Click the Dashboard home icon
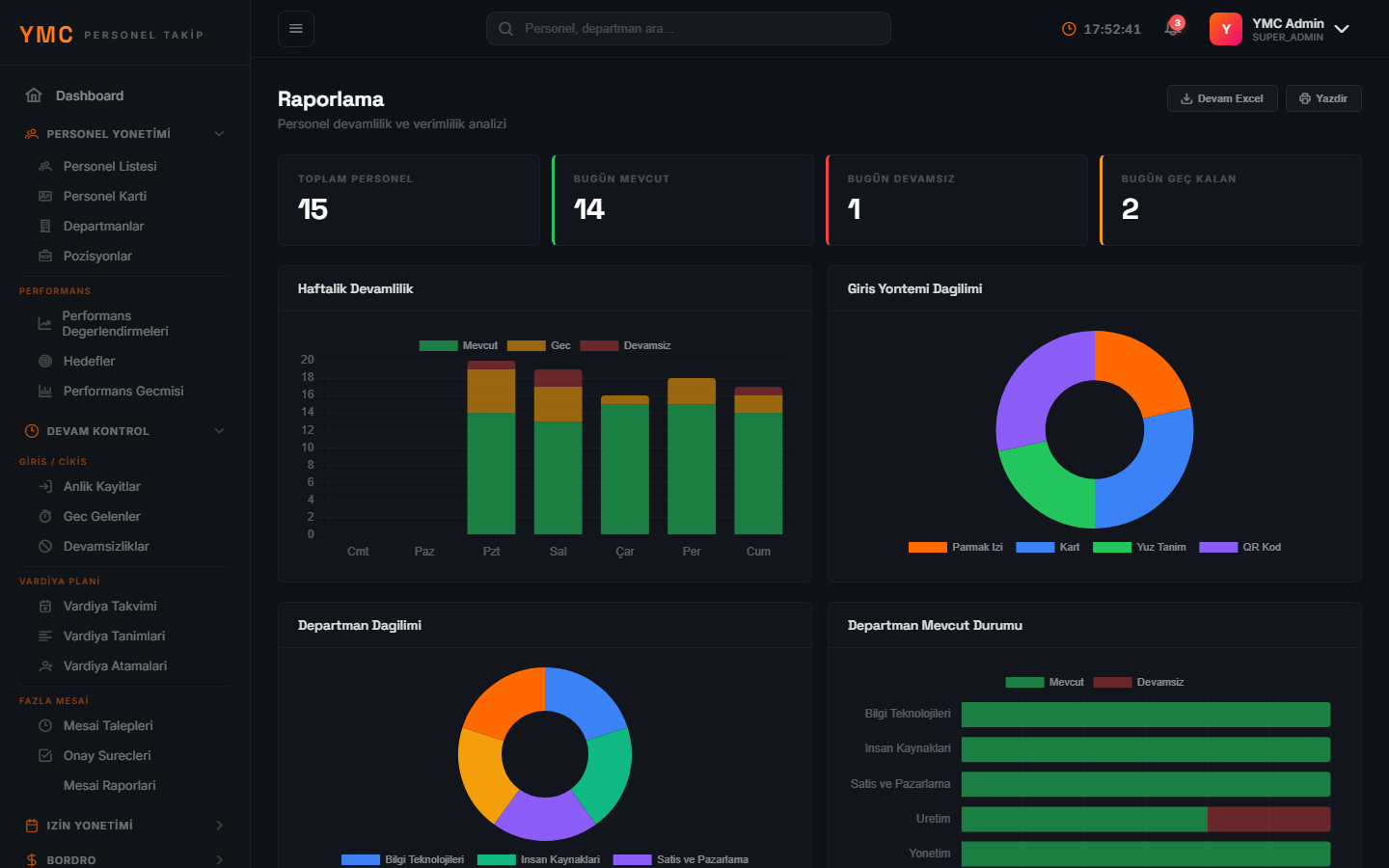Screen dimensions: 1389x868 34,95
